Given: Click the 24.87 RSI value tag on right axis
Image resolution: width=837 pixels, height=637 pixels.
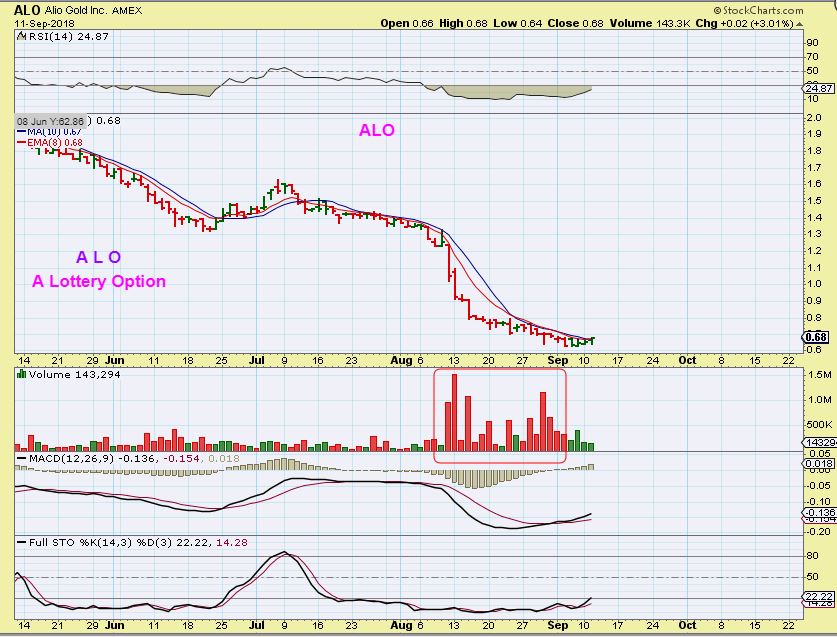Looking at the screenshot, I should pyautogui.click(x=819, y=89).
